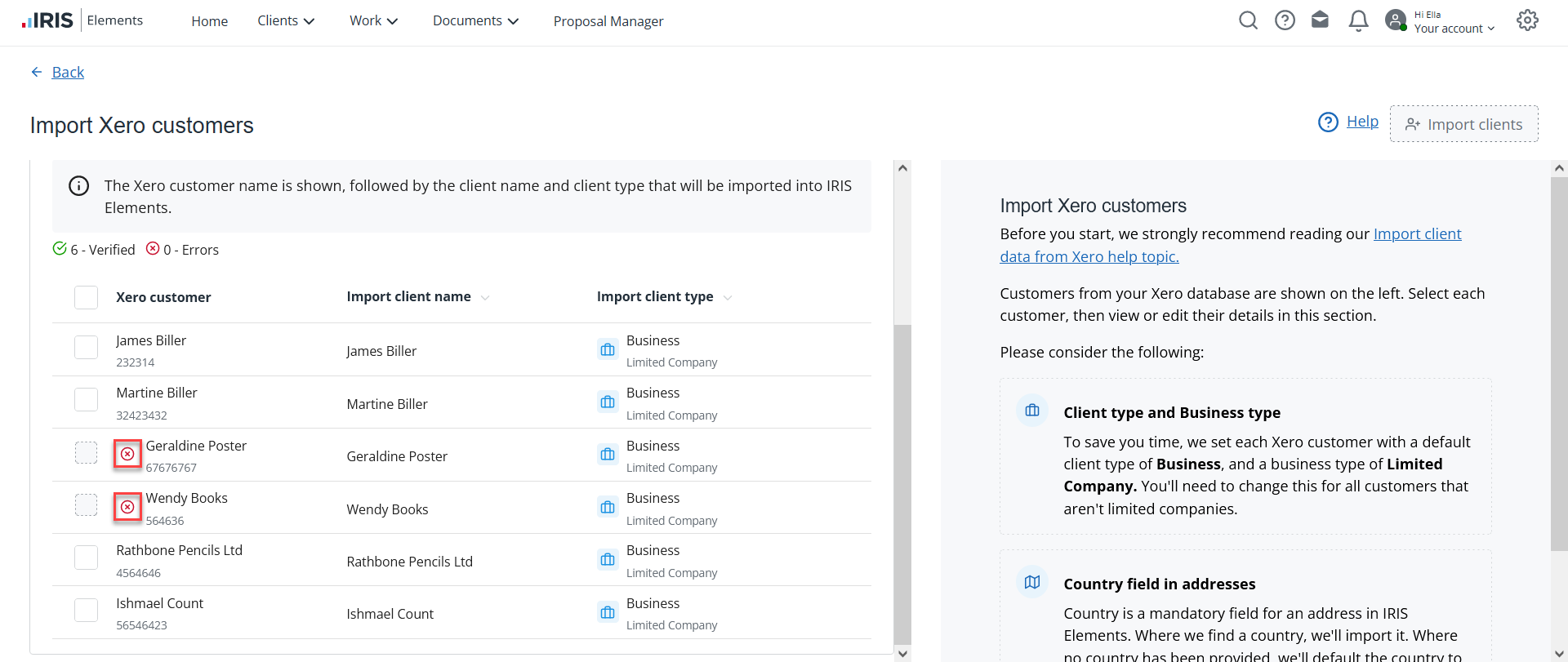Click the customer list scrollbar up arrow
The height and width of the screenshot is (662, 1568).
pos(902,168)
